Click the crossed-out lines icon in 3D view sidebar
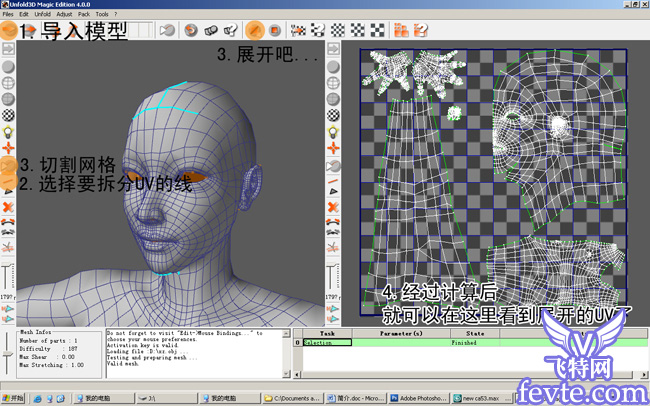Viewport: 650px width, 406px height. point(8,248)
